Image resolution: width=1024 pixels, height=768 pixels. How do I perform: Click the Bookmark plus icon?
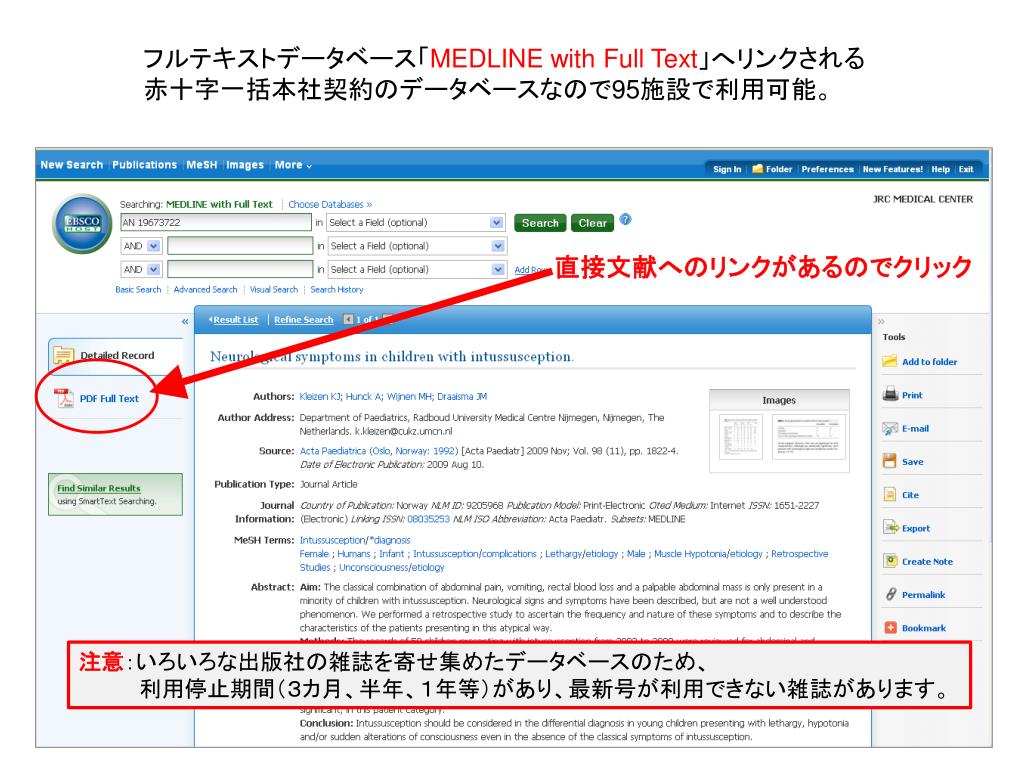[889, 628]
